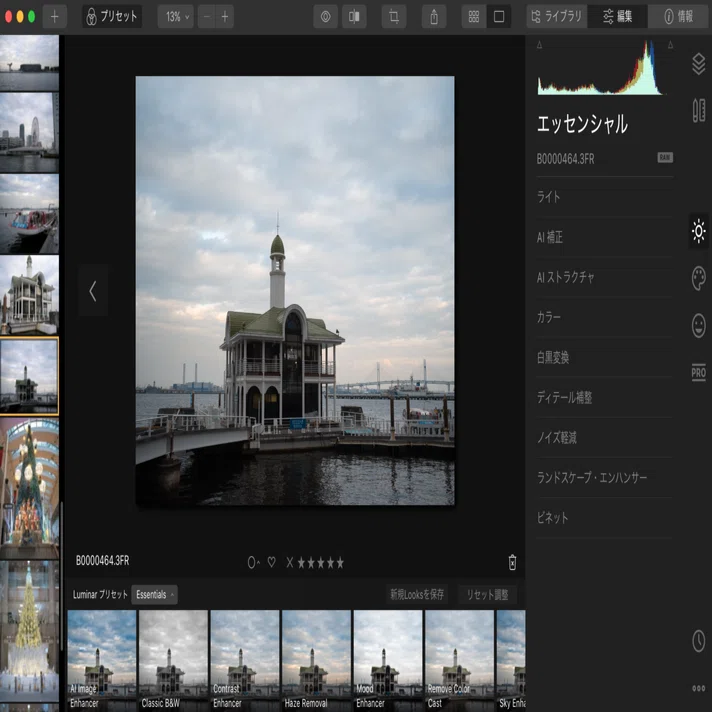This screenshot has width=712, height=712.
Task: Expand the ランドスケープ・エンハンサー tool
Action: [604, 477]
